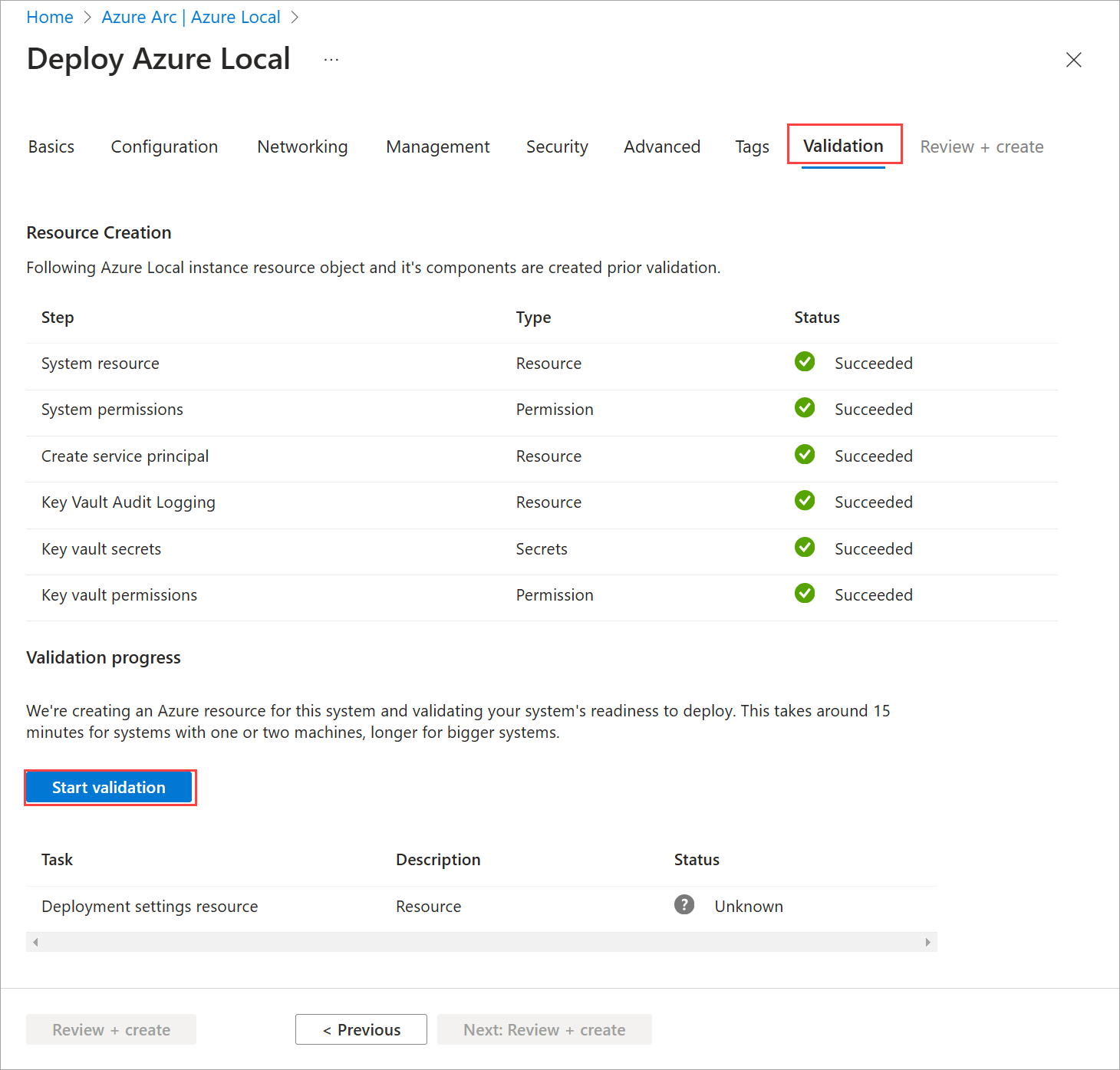
Task: Click the Unknown status question mark icon
Action: (x=684, y=905)
